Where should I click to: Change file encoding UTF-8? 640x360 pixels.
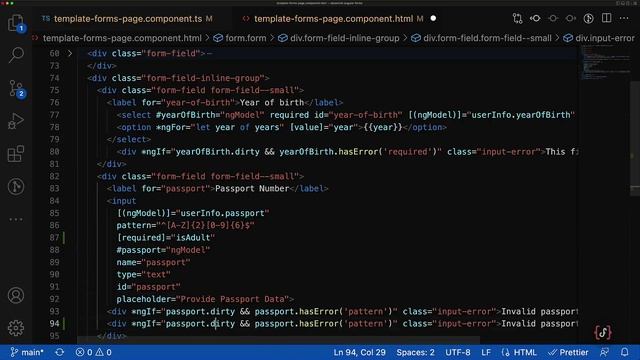(x=458, y=352)
